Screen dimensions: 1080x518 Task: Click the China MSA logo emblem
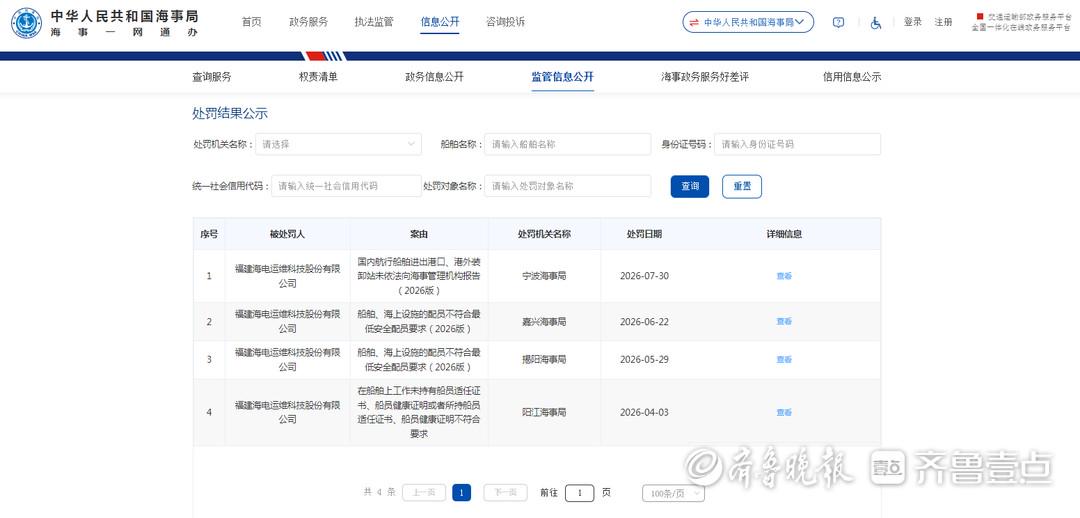point(26,23)
